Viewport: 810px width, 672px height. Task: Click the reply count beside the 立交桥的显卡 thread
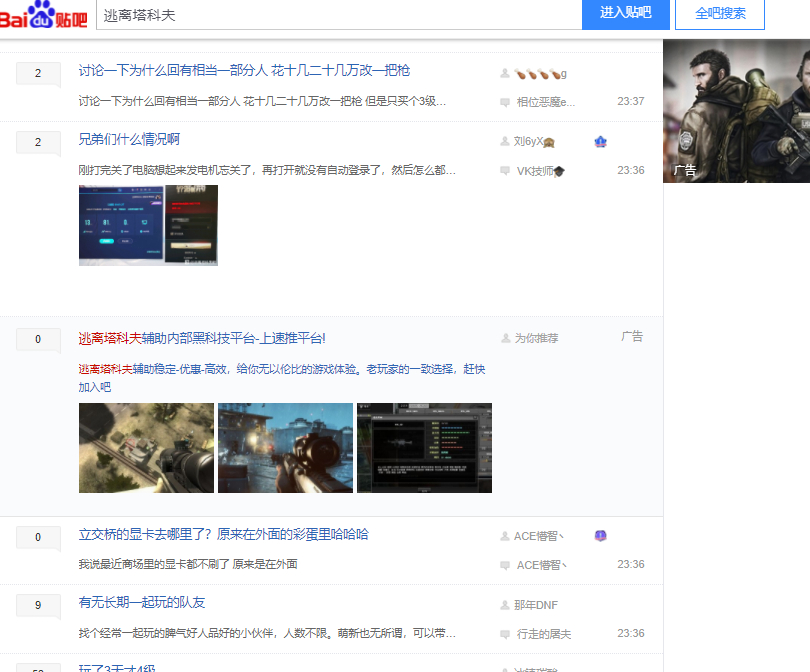point(38,537)
